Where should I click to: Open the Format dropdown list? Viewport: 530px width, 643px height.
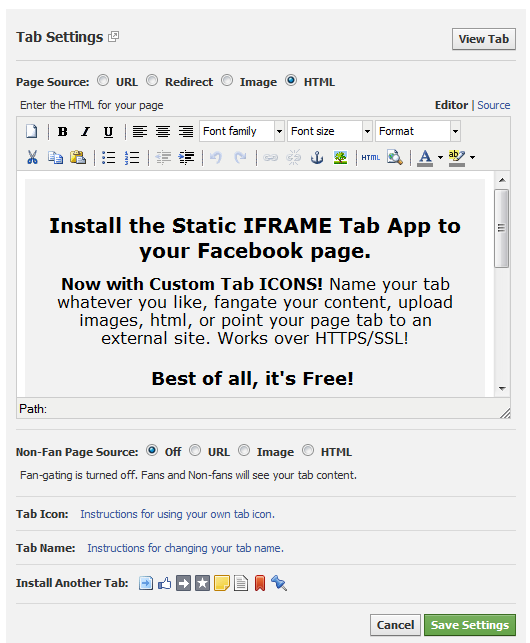(x=418, y=131)
